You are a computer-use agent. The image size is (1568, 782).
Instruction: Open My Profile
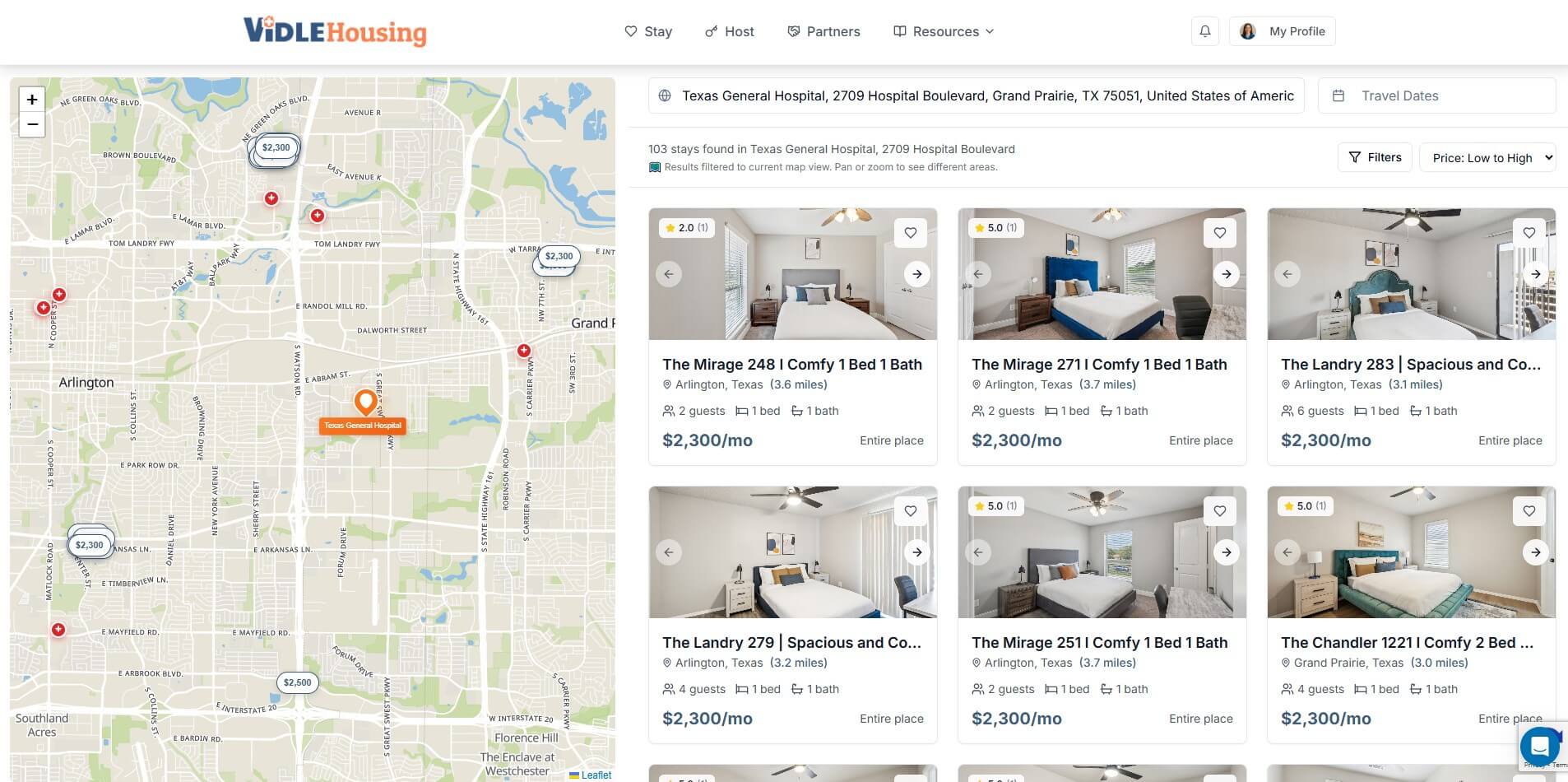[1283, 31]
